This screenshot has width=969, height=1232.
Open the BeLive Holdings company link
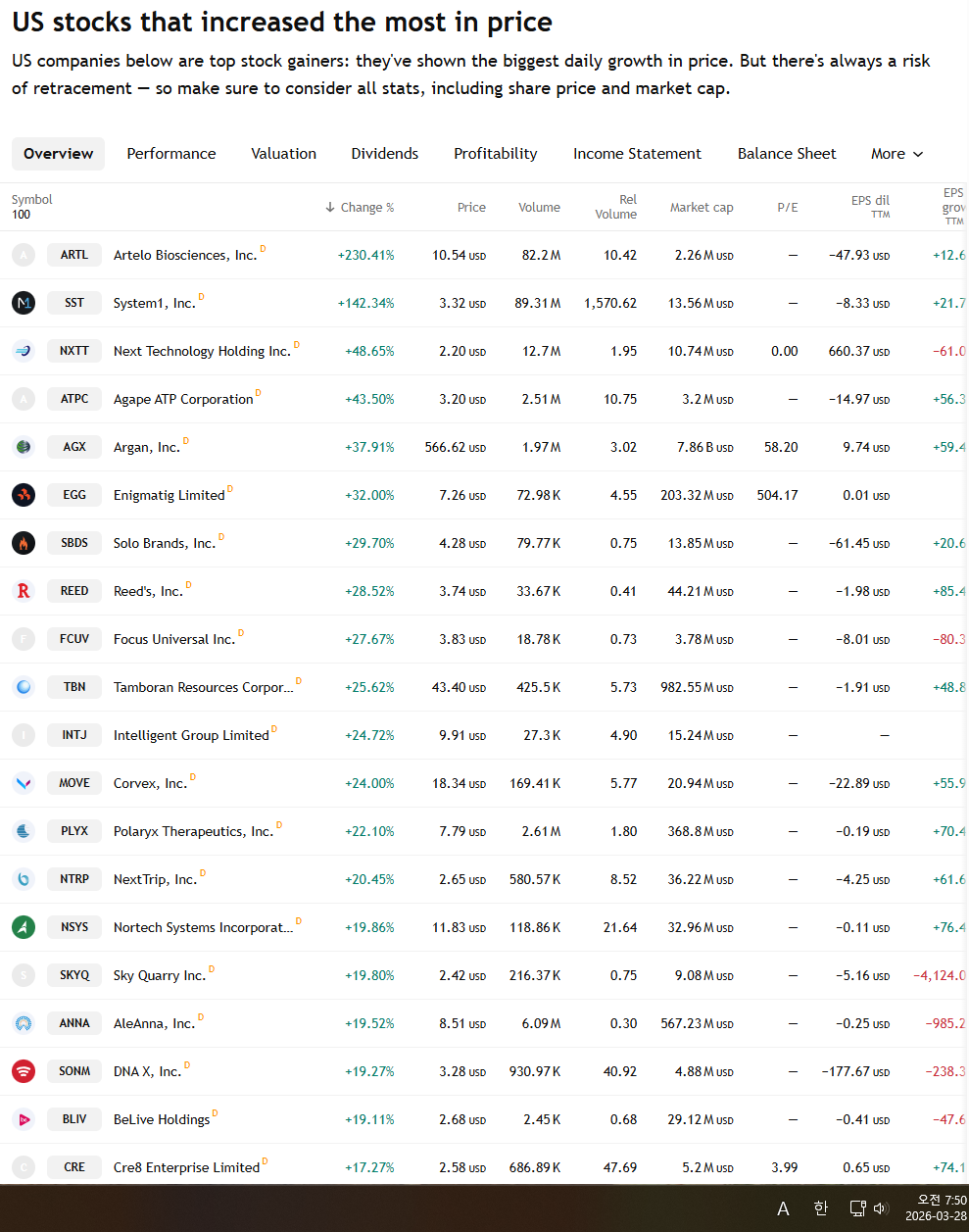coord(162,1119)
